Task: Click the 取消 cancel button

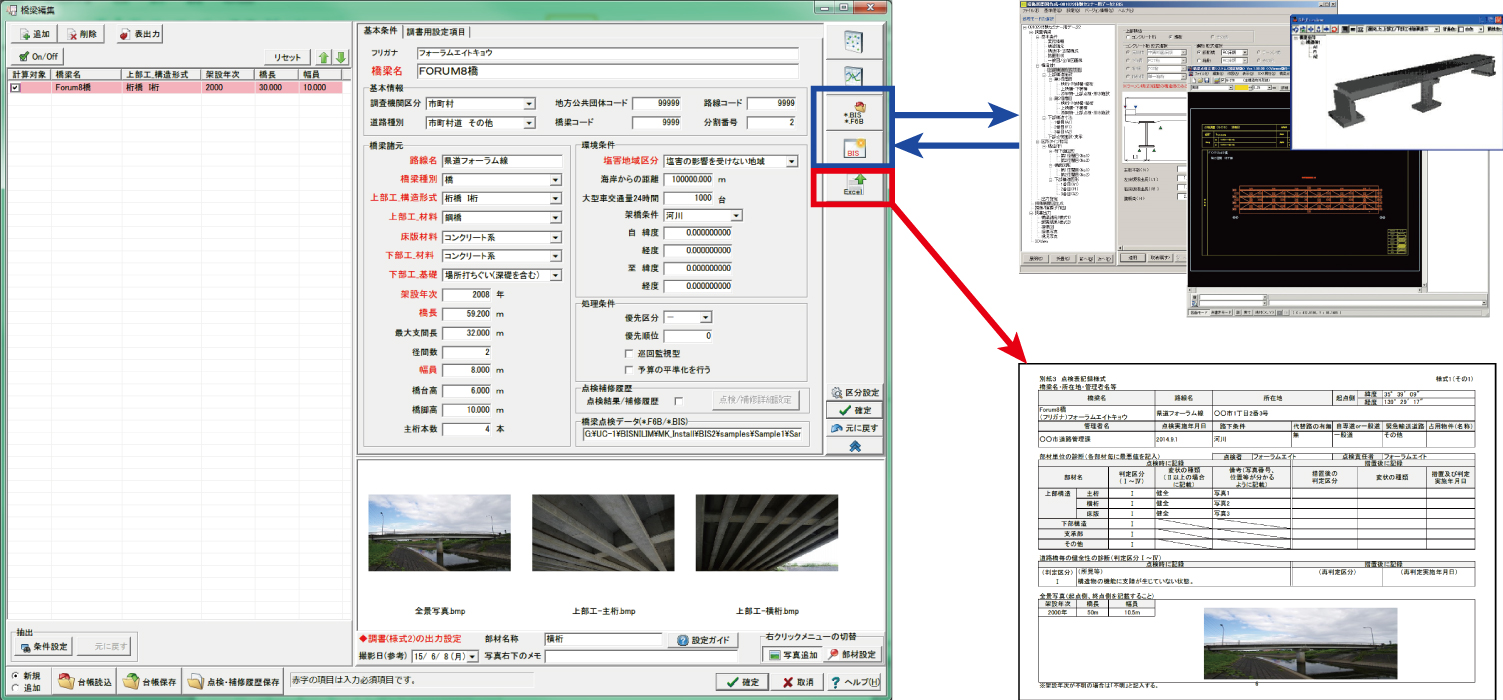Action: [x=796, y=682]
